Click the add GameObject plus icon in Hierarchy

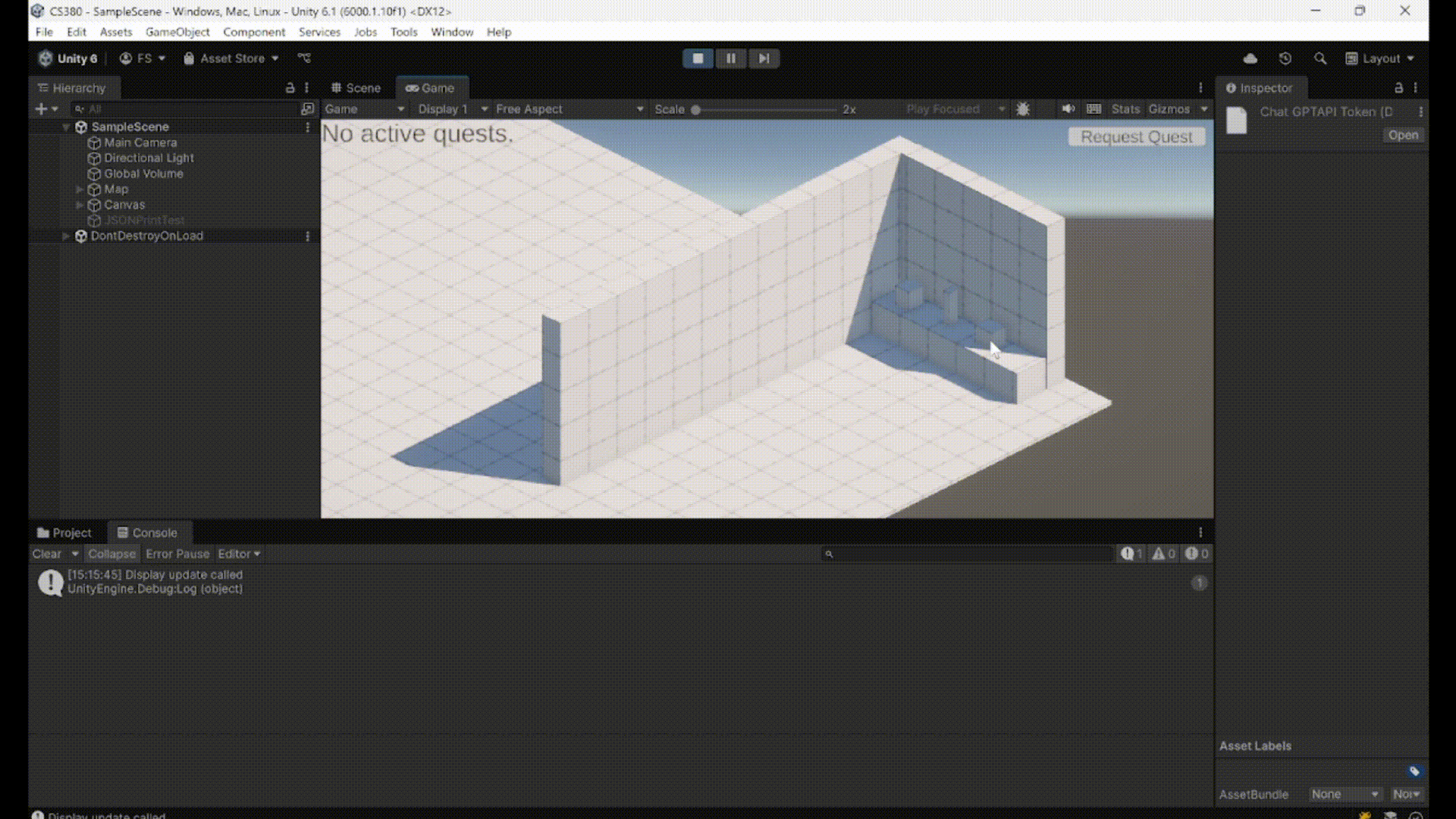point(42,109)
